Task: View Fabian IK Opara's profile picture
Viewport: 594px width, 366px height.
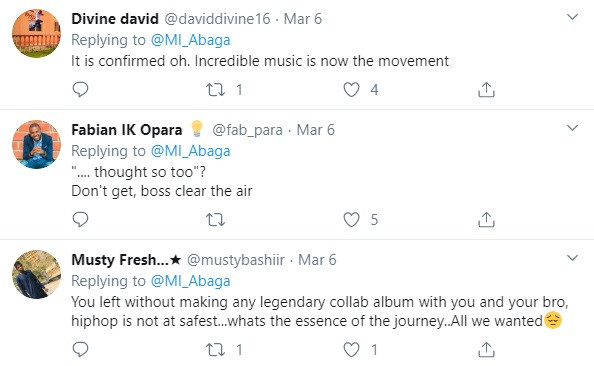Action: pyautogui.click(x=36, y=144)
